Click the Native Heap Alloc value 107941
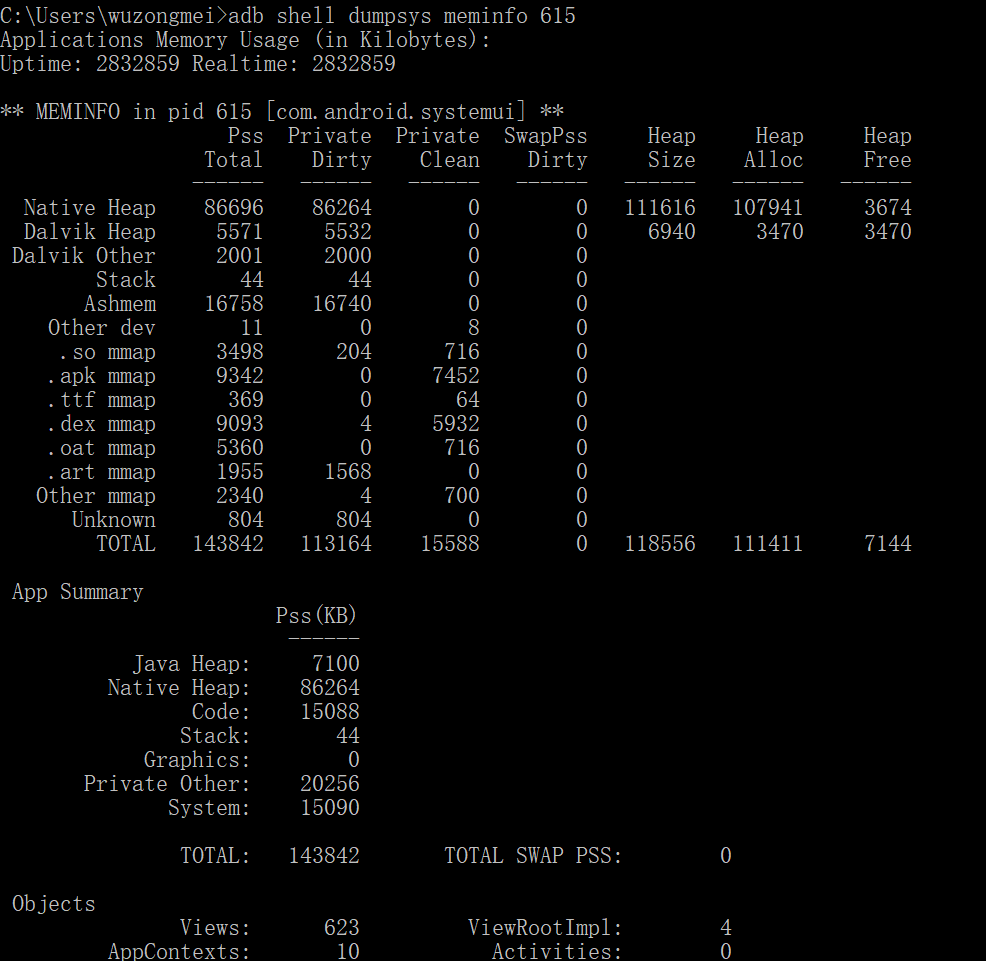The width and height of the screenshot is (986, 961). click(x=768, y=208)
